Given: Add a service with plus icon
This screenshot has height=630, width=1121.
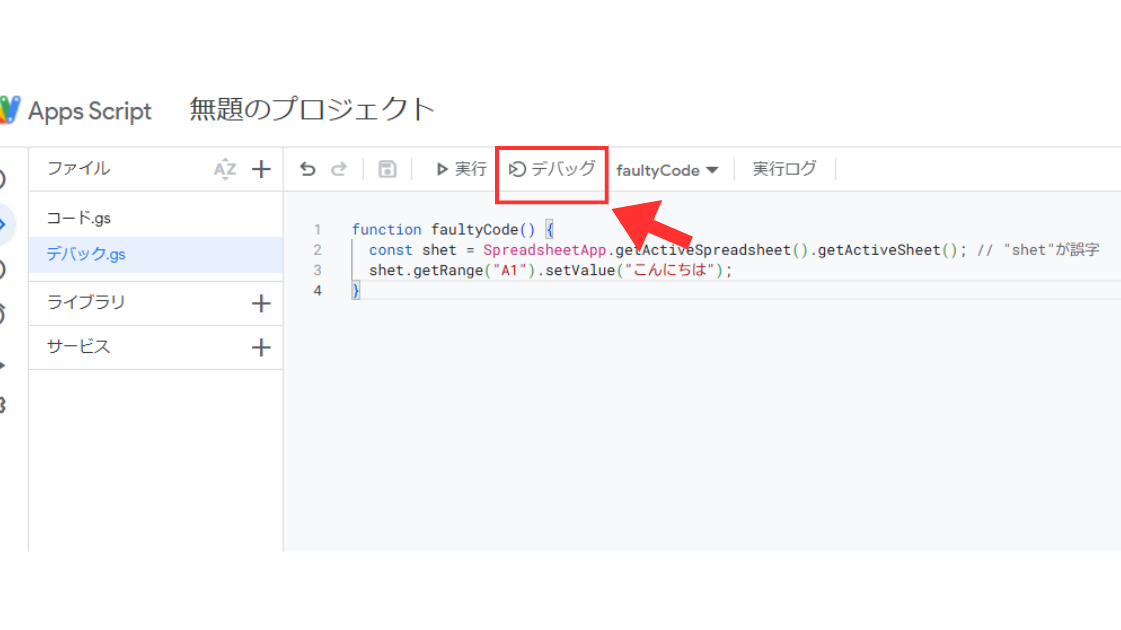Looking at the screenshot, I should tap(262, 348).
